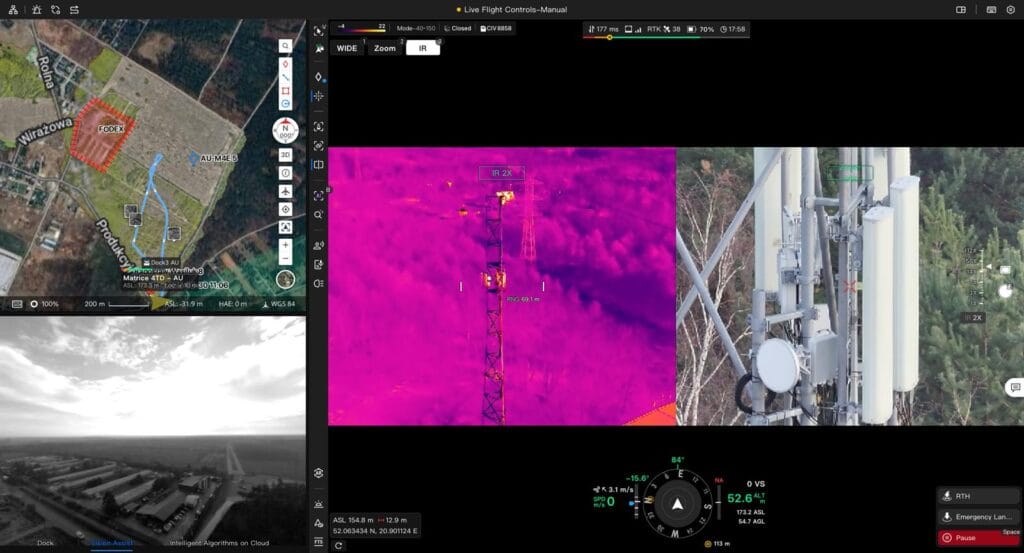Zoom in on the map with plus

point(285,245)
